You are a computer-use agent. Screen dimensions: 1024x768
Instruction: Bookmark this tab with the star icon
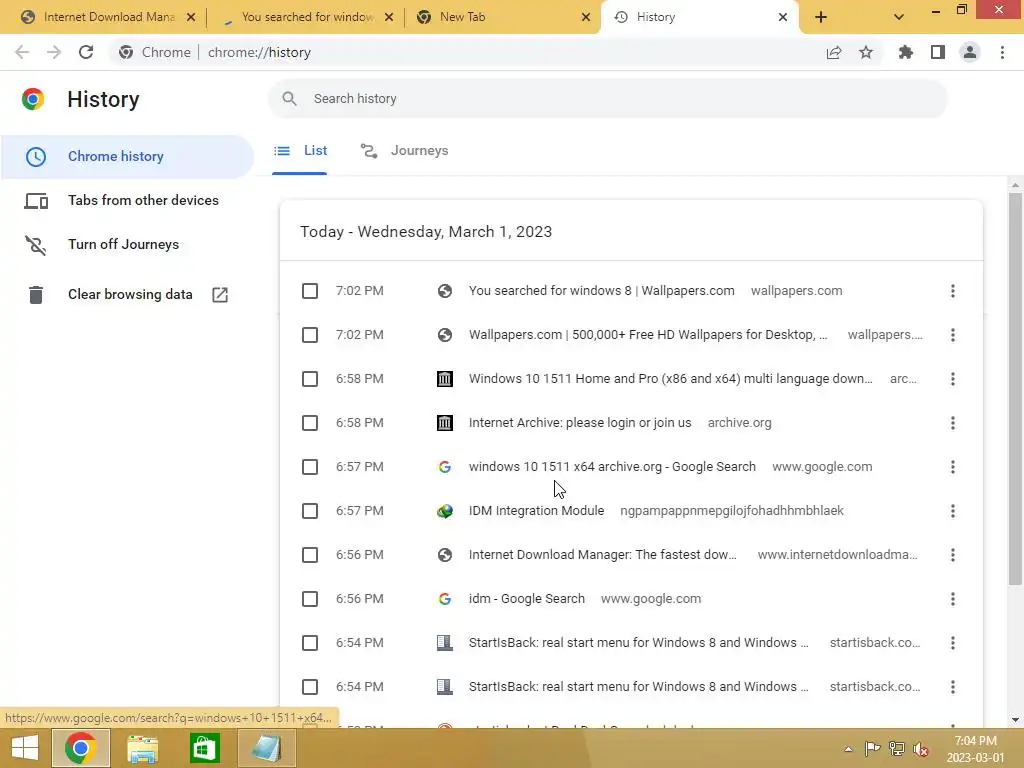click(866, 52)
